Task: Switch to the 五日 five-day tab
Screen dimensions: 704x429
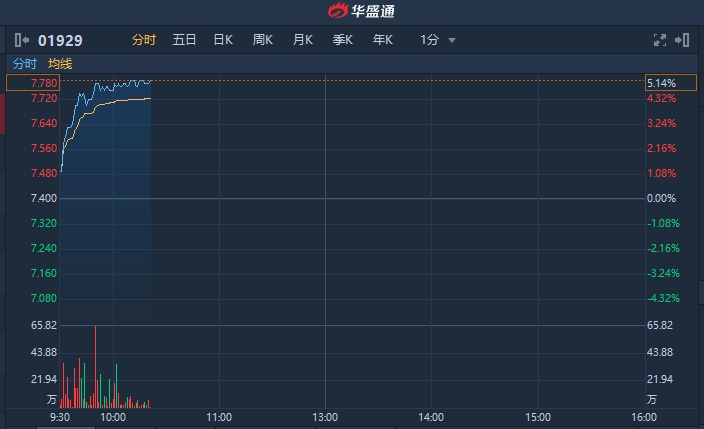Action: (184, 40)
